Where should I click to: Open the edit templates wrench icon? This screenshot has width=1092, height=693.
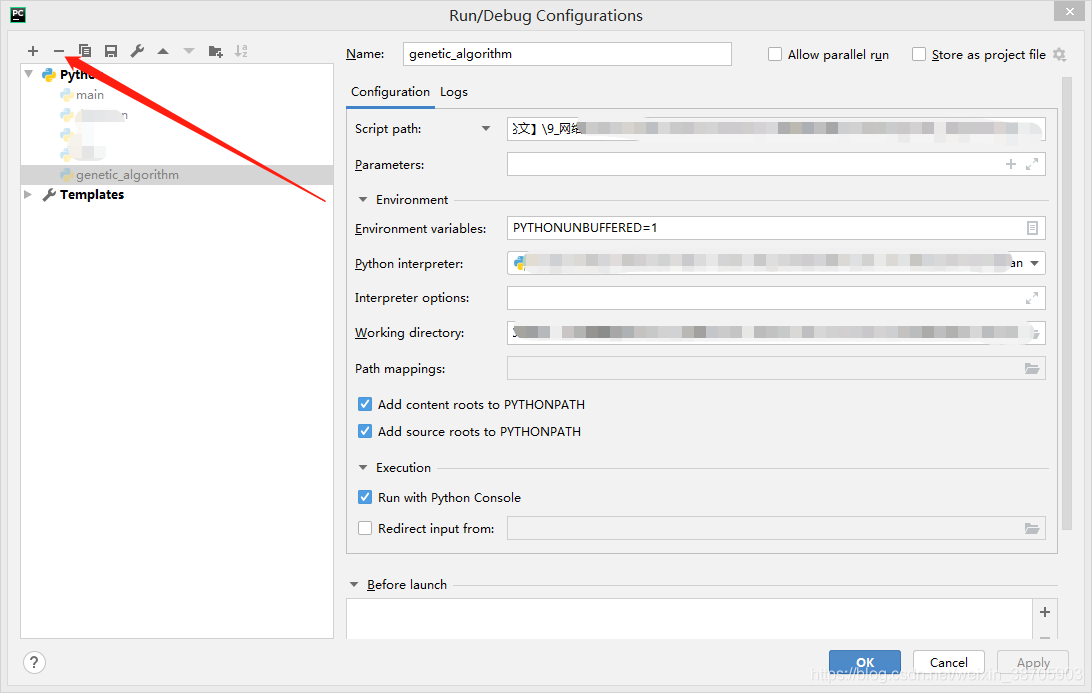click(137, 51)
